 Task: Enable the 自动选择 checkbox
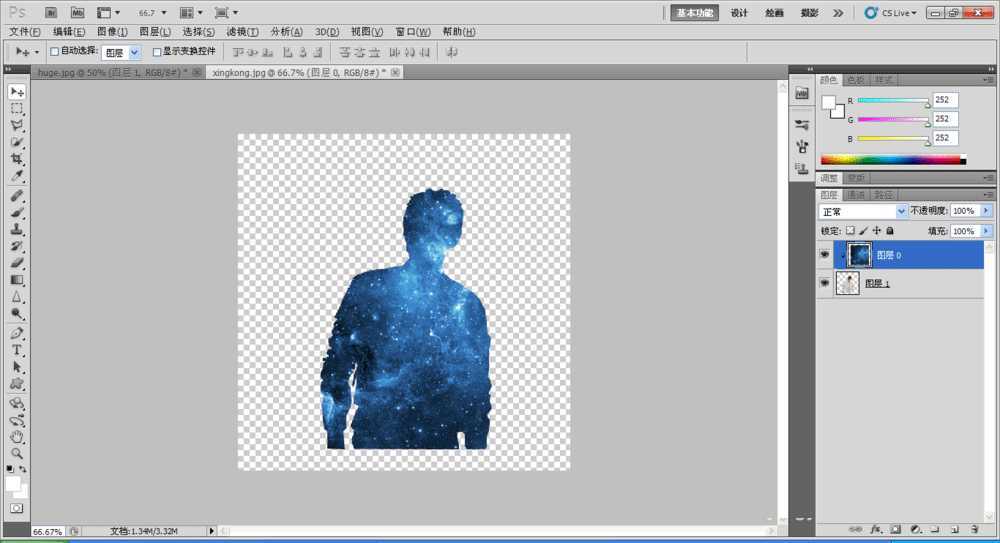[55, 51]
